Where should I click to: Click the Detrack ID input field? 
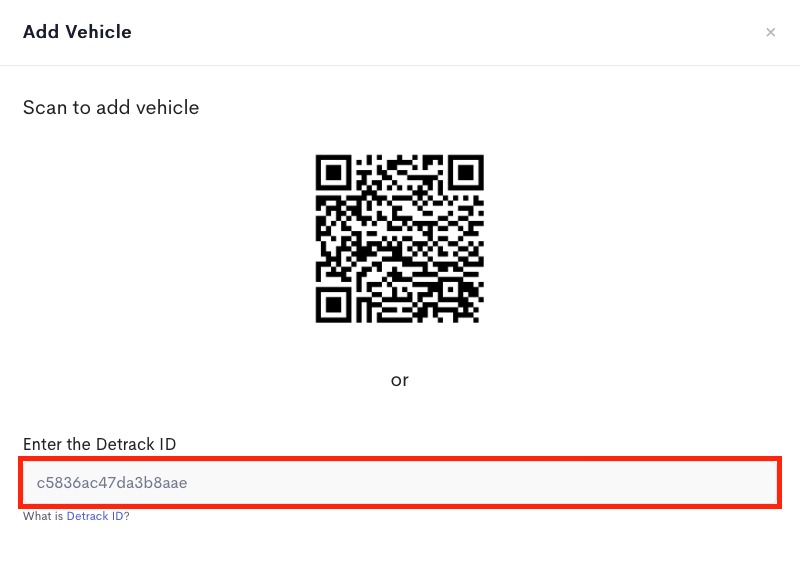[x=400, y=482]
